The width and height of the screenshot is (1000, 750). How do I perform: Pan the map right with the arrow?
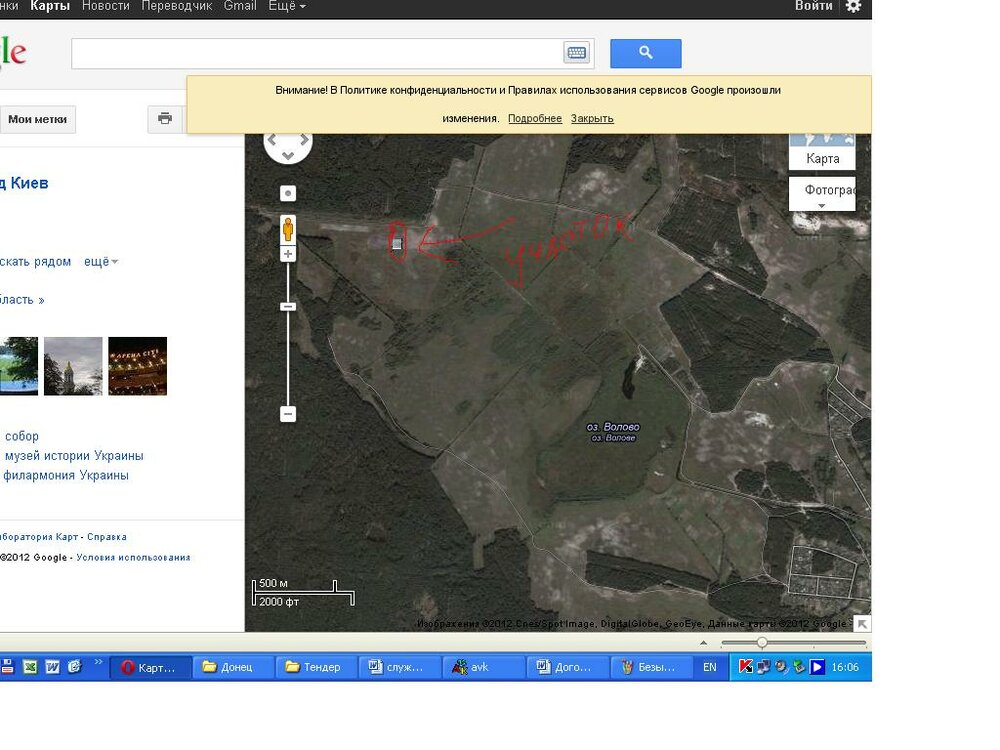click(304, 139)
